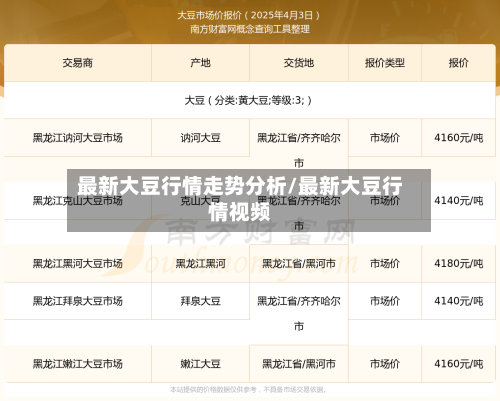
Task: Click '4140元/吨' in the 拜泉 row
Action: point(458,301)
